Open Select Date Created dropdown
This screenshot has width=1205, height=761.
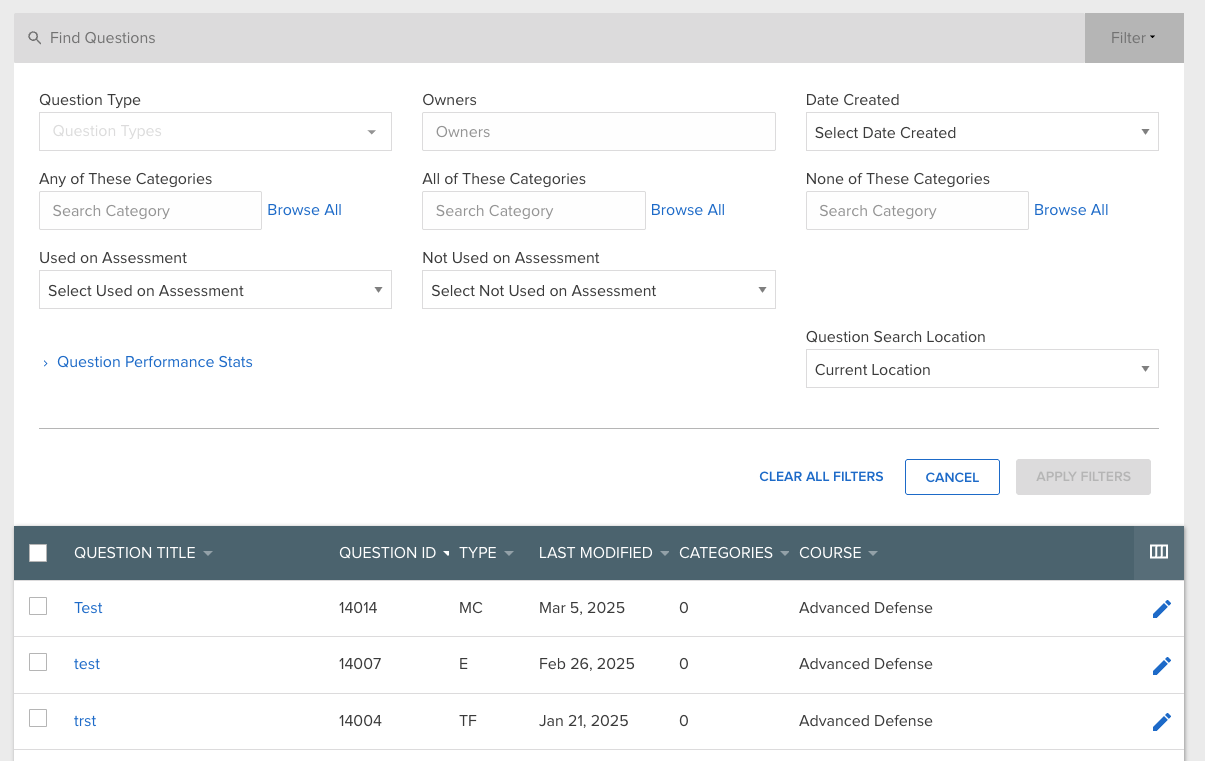(x=982, y=132)
